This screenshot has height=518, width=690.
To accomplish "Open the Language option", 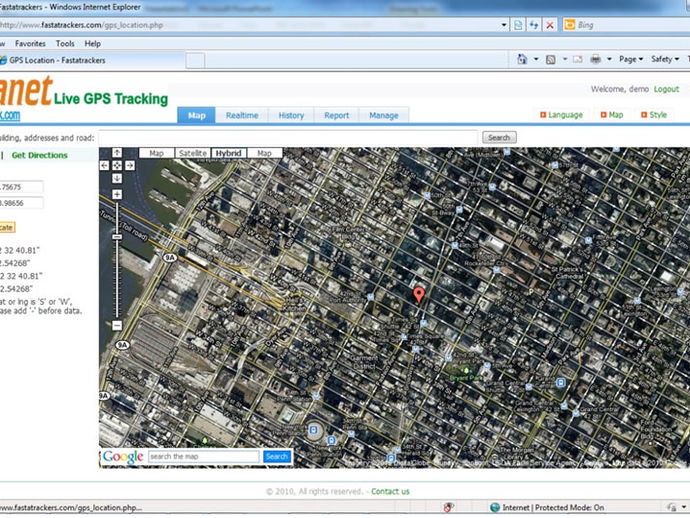I will (x=561, y=115).
